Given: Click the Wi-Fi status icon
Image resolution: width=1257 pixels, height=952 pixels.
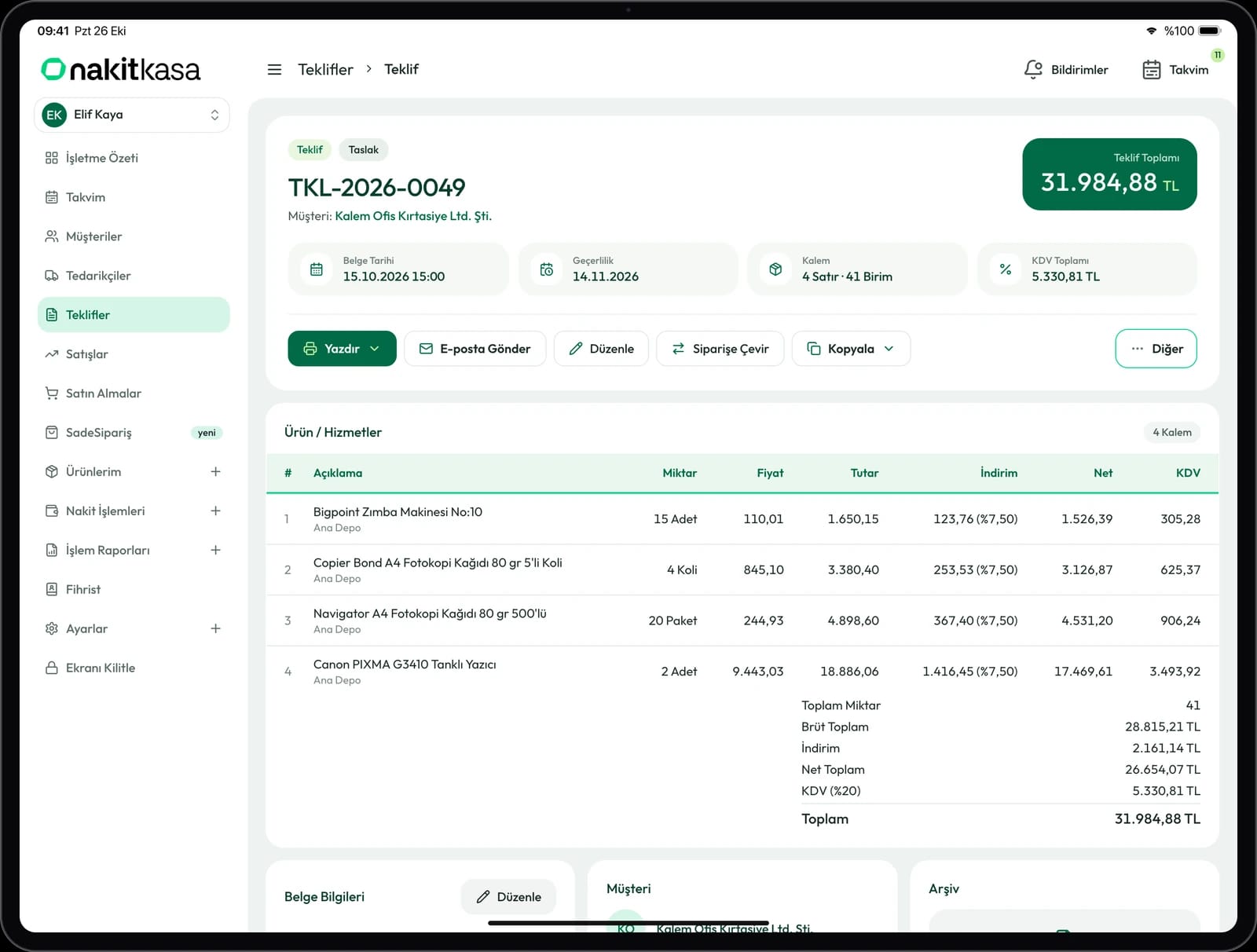Looking at the screenshot, I should tap(1152, 31).
